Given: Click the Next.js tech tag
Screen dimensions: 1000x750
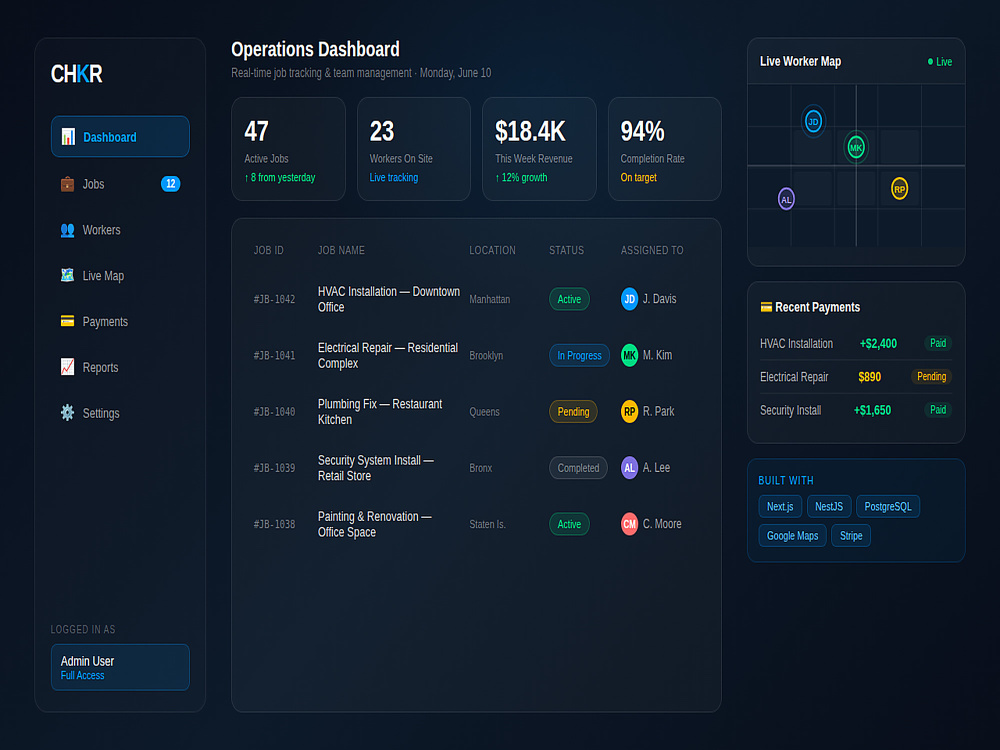Looking at the screenshot, I should pyautogui.click(x=780, y=506).
